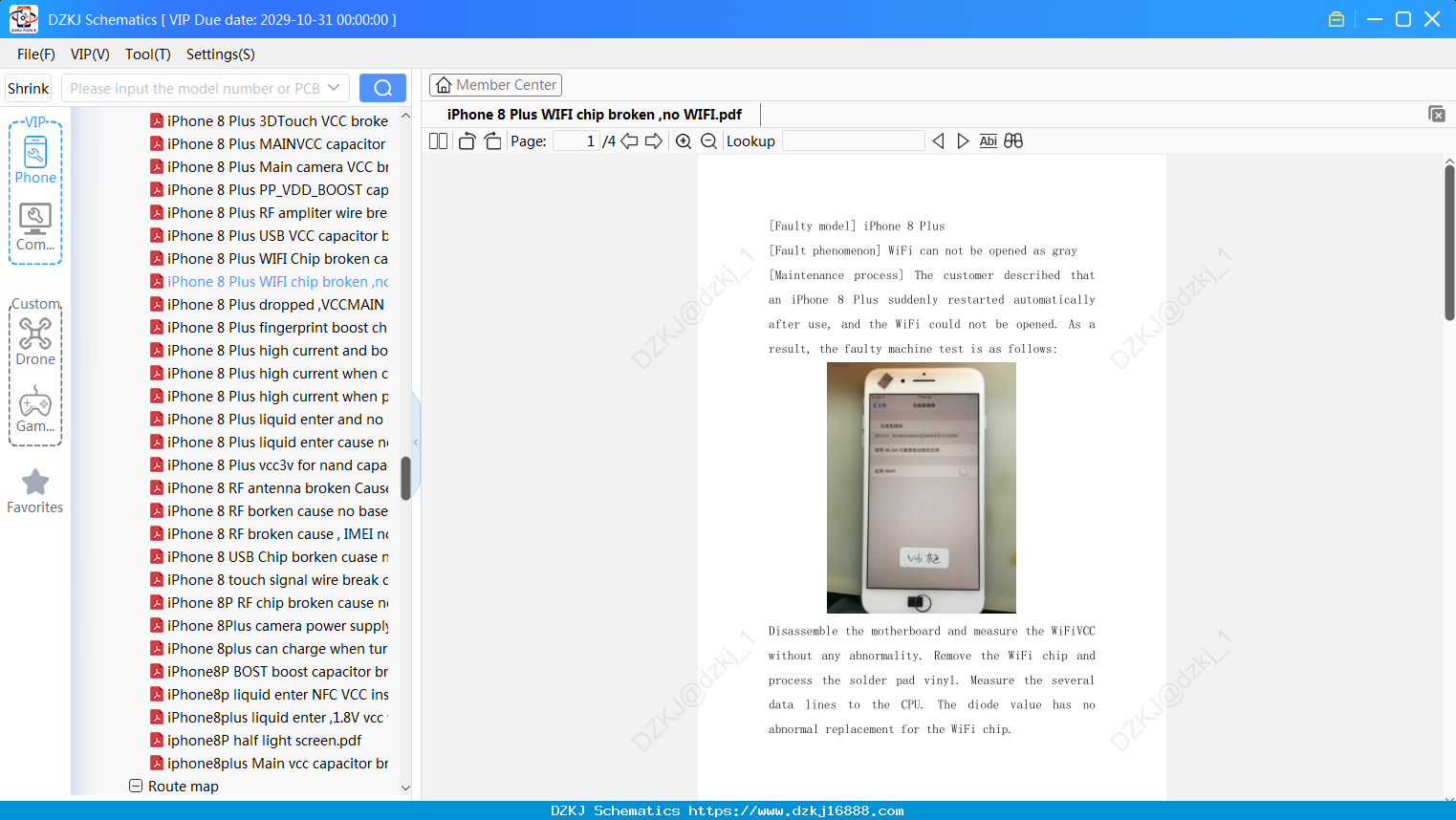1456x820 pixels.
Task: Open Favorites star in sidebar
Action: pos(35,491)
